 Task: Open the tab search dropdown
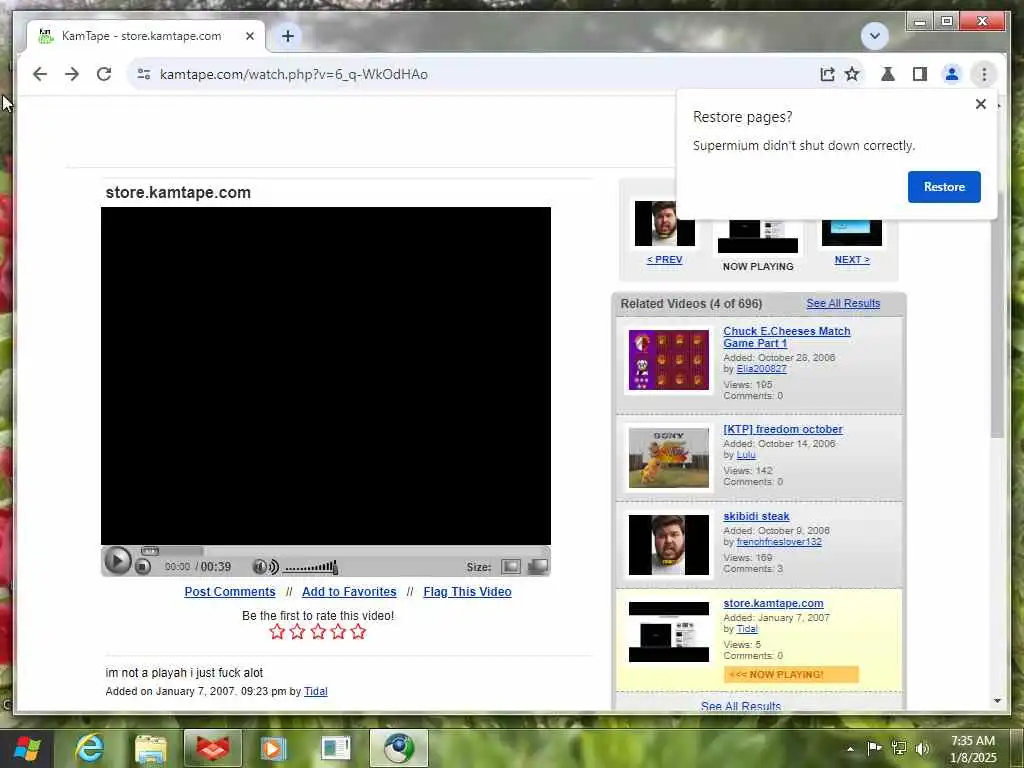click(874, 36)
